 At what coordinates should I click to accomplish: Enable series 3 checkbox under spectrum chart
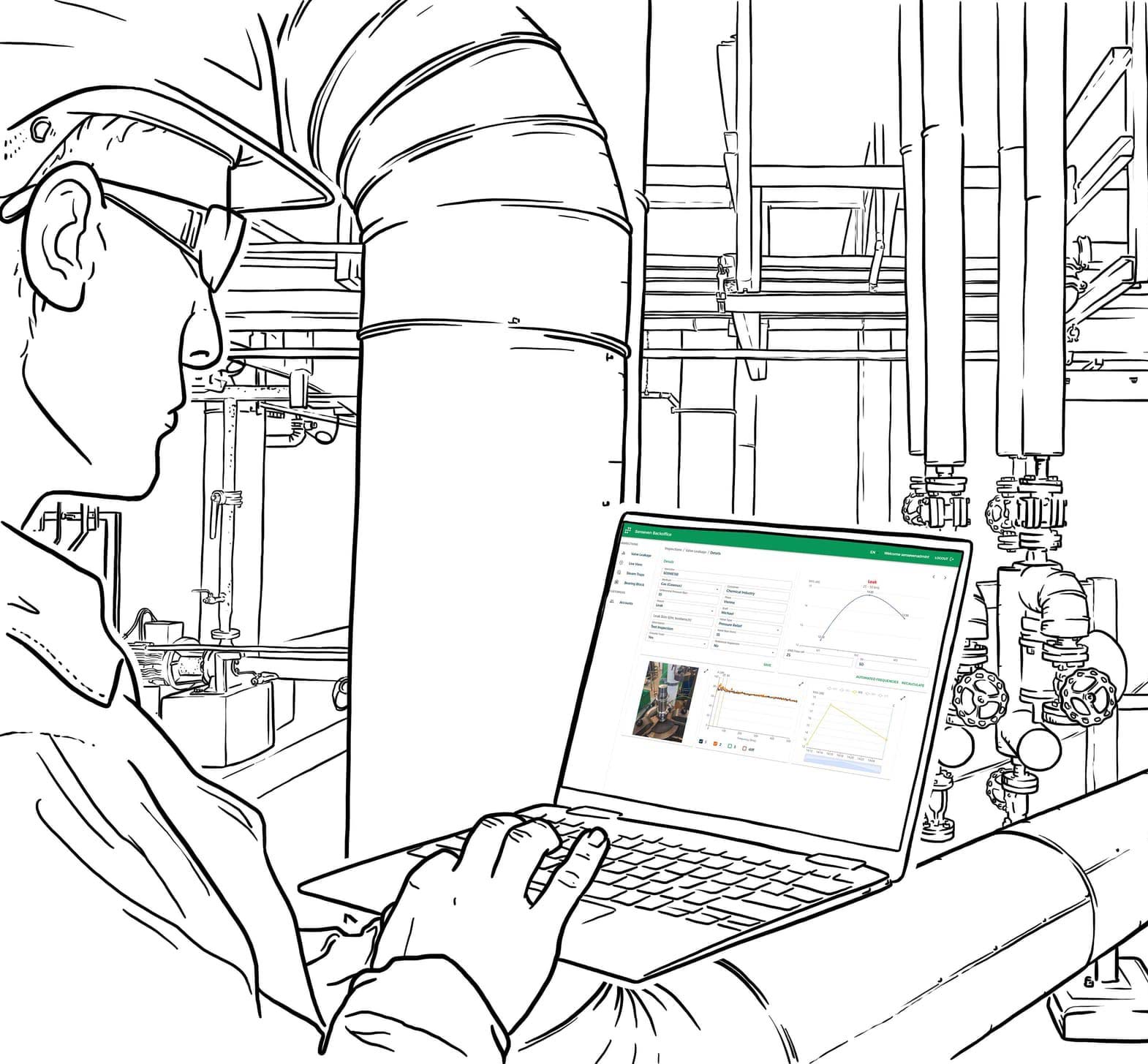click(x=730, y=746)
